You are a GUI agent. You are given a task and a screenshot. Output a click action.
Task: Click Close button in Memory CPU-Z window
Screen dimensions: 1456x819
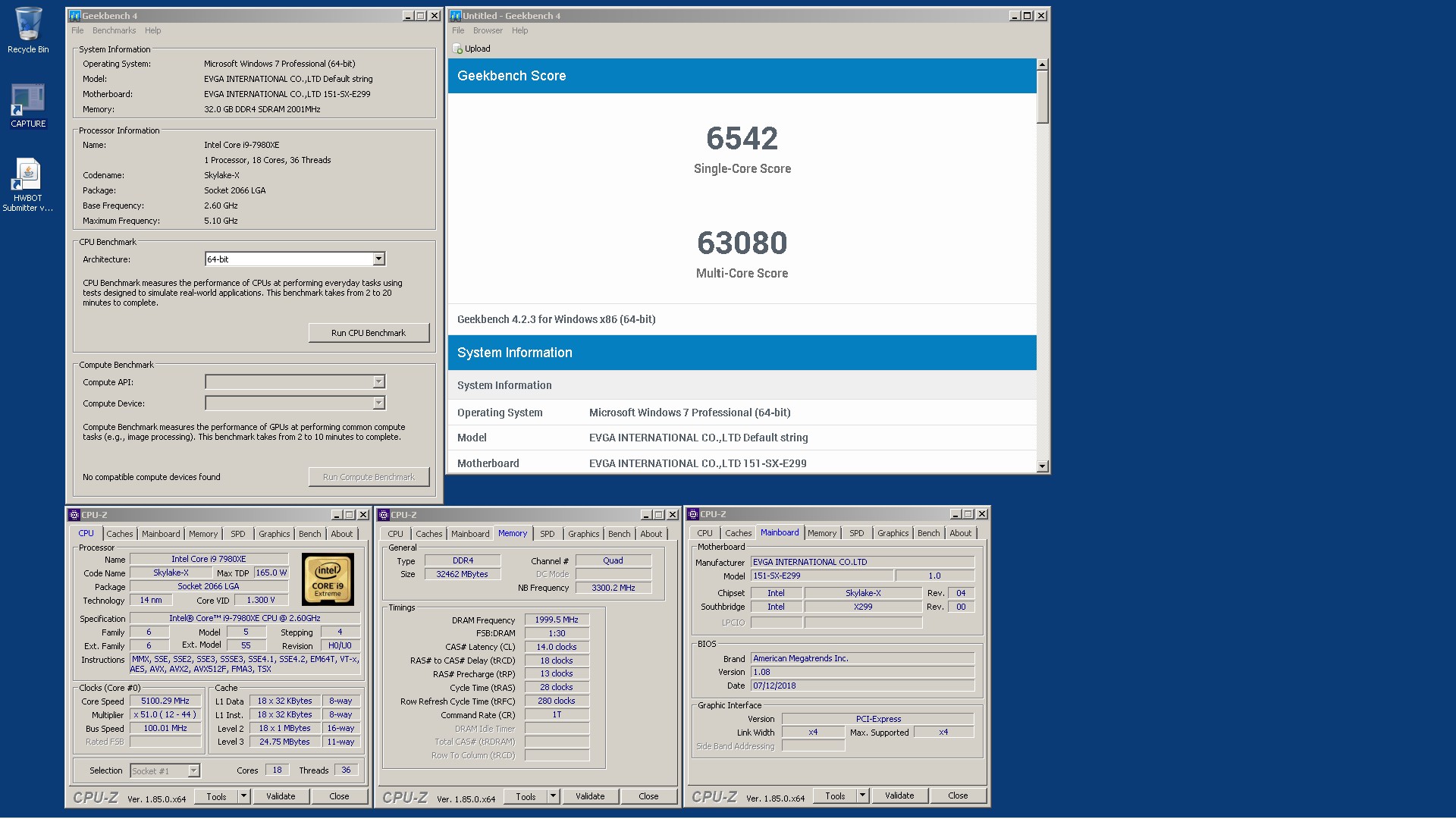648,796
